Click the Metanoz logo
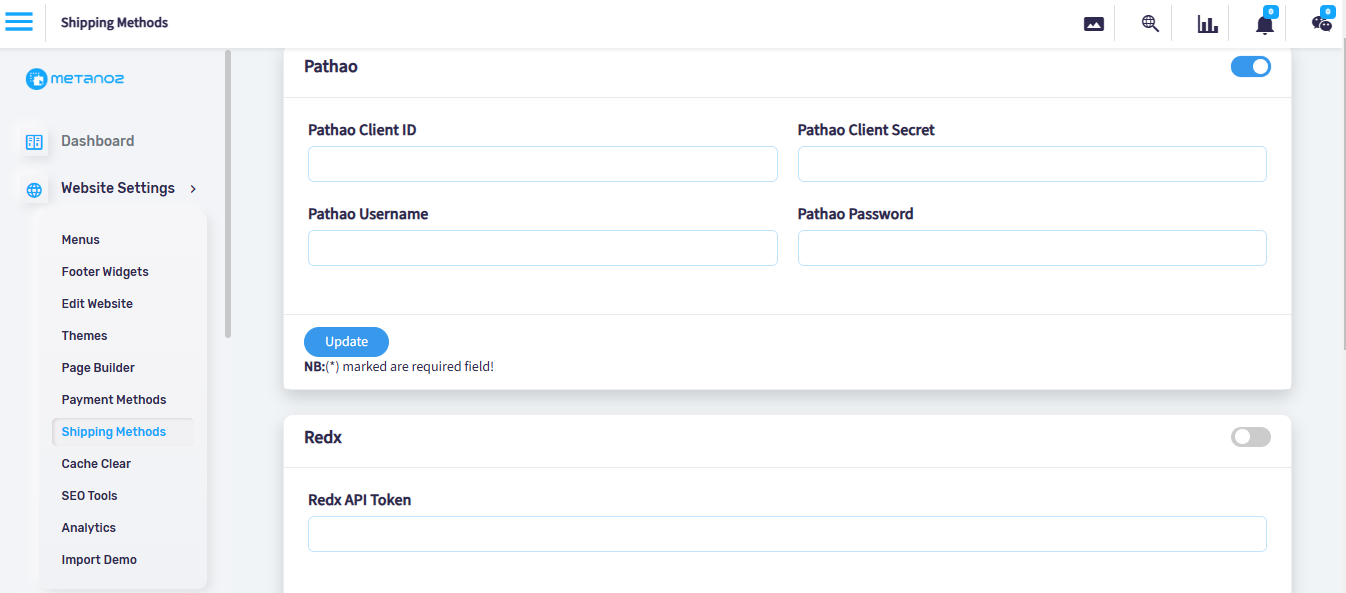The image size is (1346, 593). (x=75, y=78)
